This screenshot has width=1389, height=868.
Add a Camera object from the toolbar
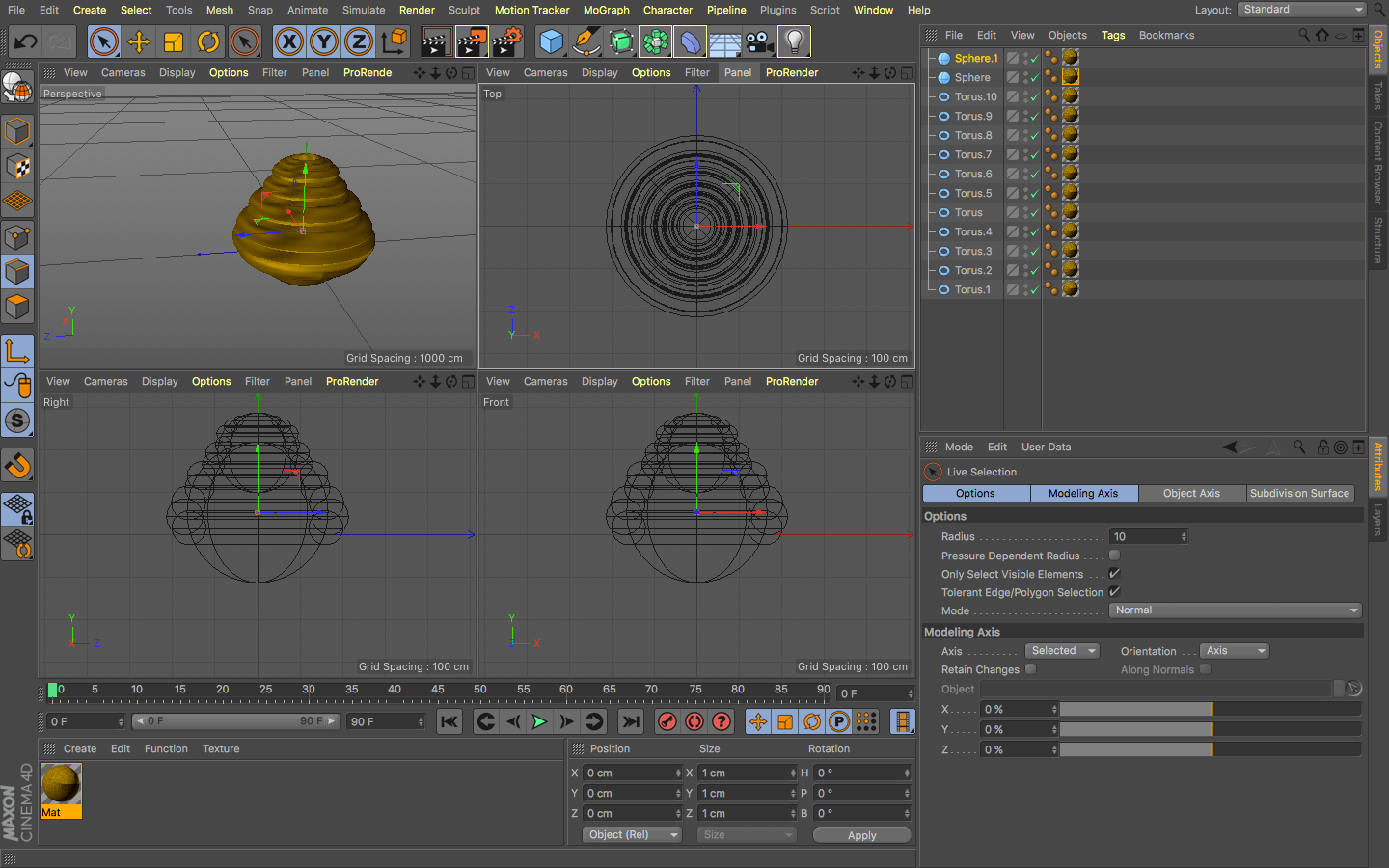coord(760,41)
